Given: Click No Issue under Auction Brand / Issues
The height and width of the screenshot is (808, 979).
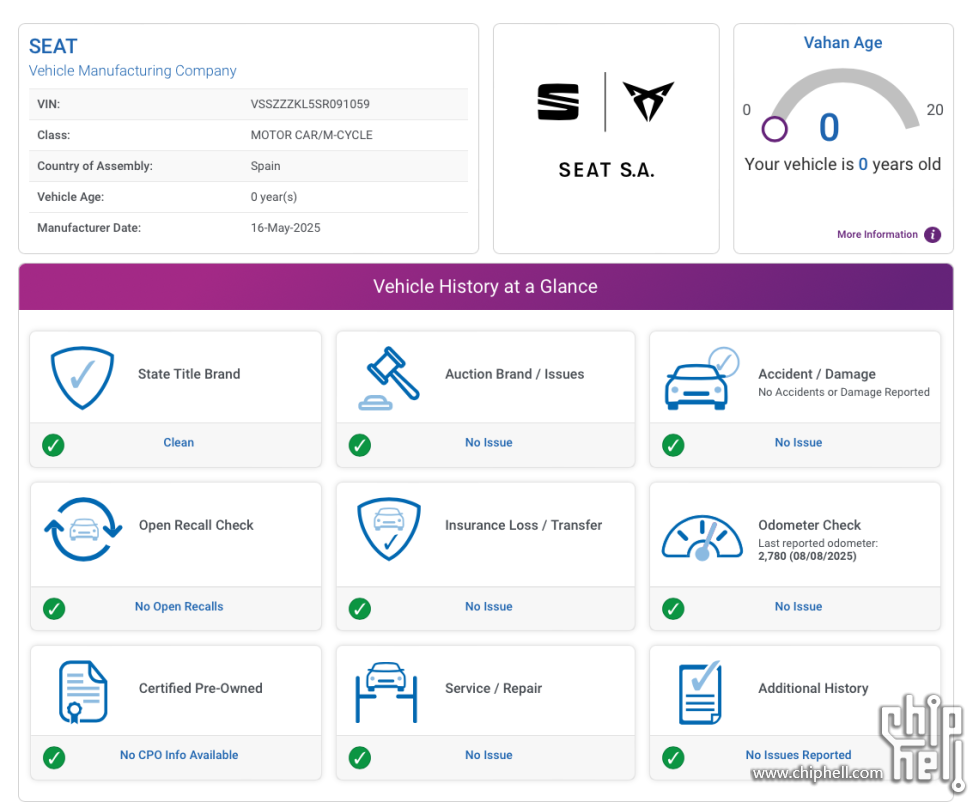Looking at the screenshot, I should coord(488,442).
